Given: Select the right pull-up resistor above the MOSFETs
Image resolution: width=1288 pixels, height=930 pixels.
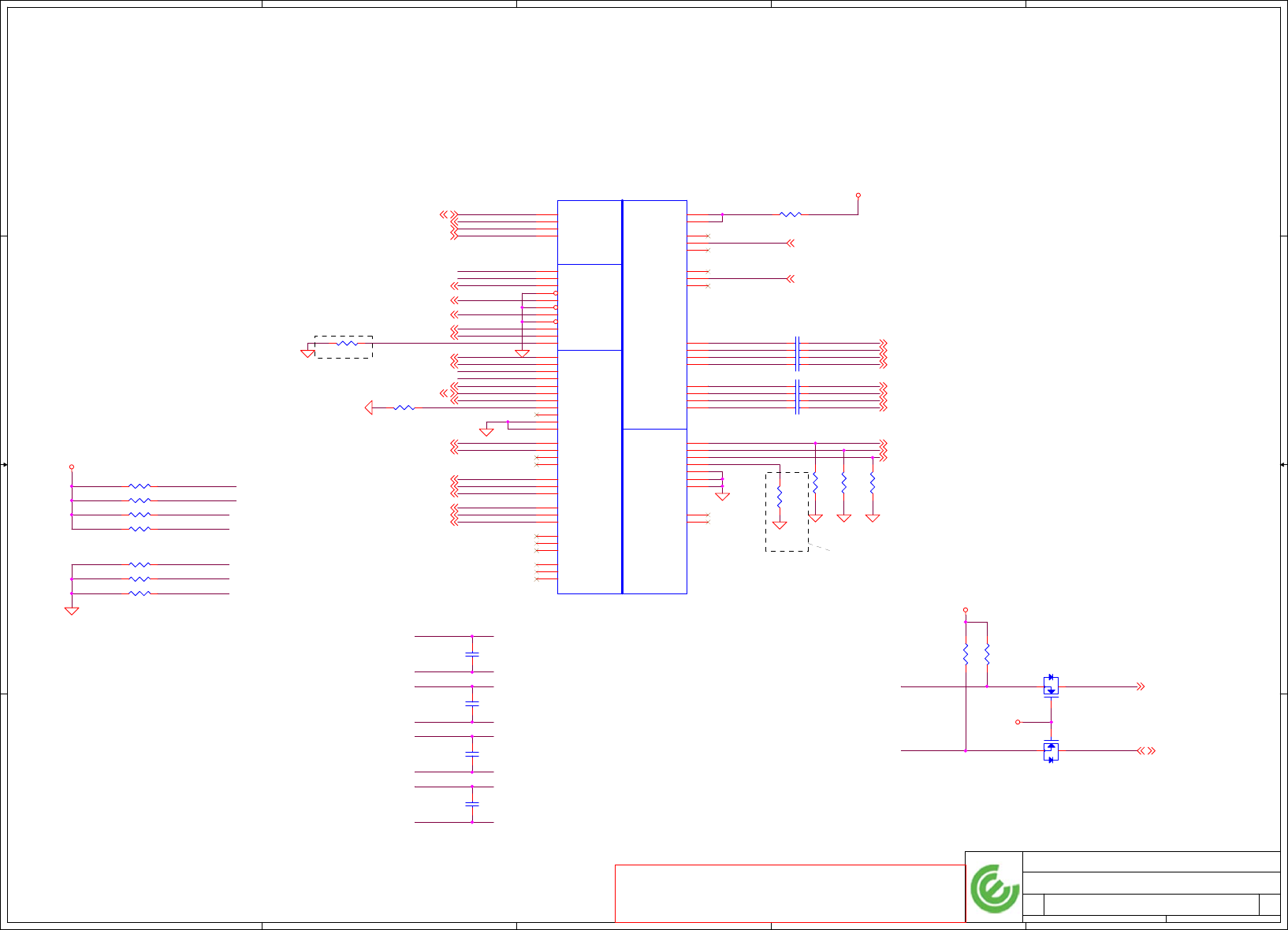Looking at the screenshot, I should pyautogui.click(x=987, y=654).
